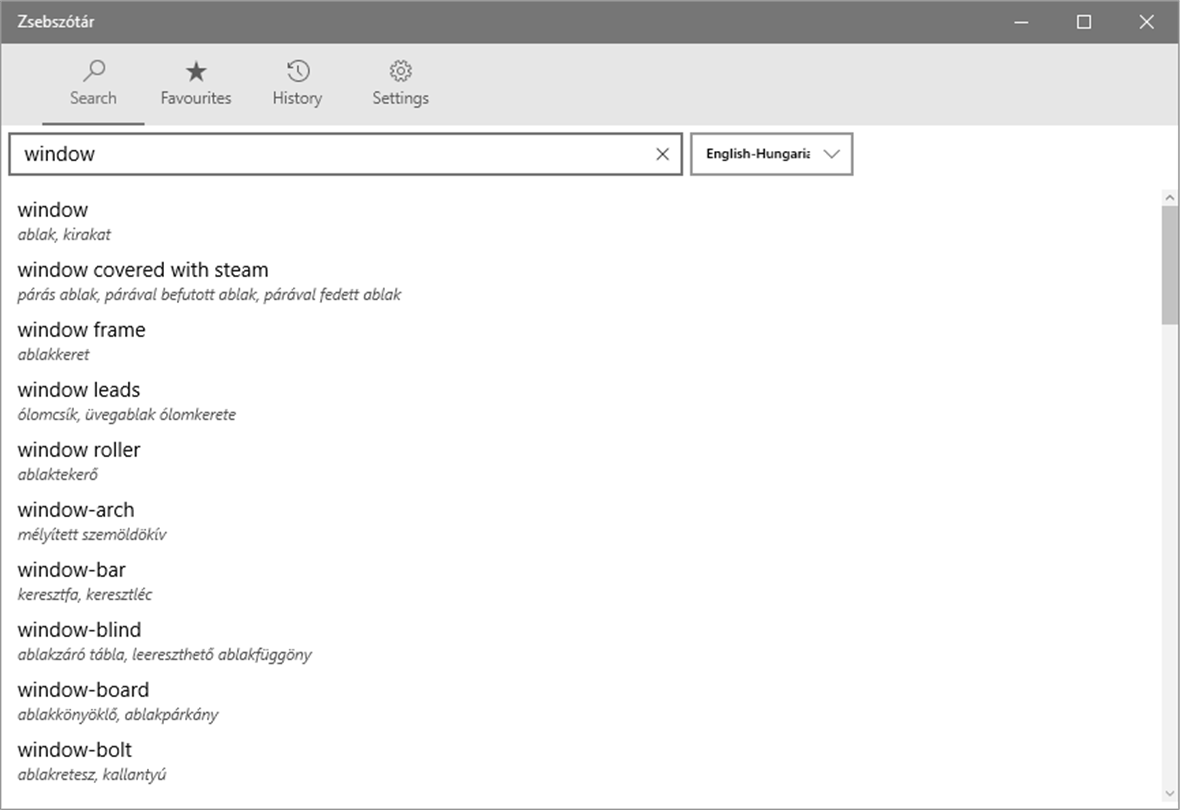The width and height of the screenshot is (1180, 810).
Task: Click the translation "ablakkeret"
Action: point(53,355)
